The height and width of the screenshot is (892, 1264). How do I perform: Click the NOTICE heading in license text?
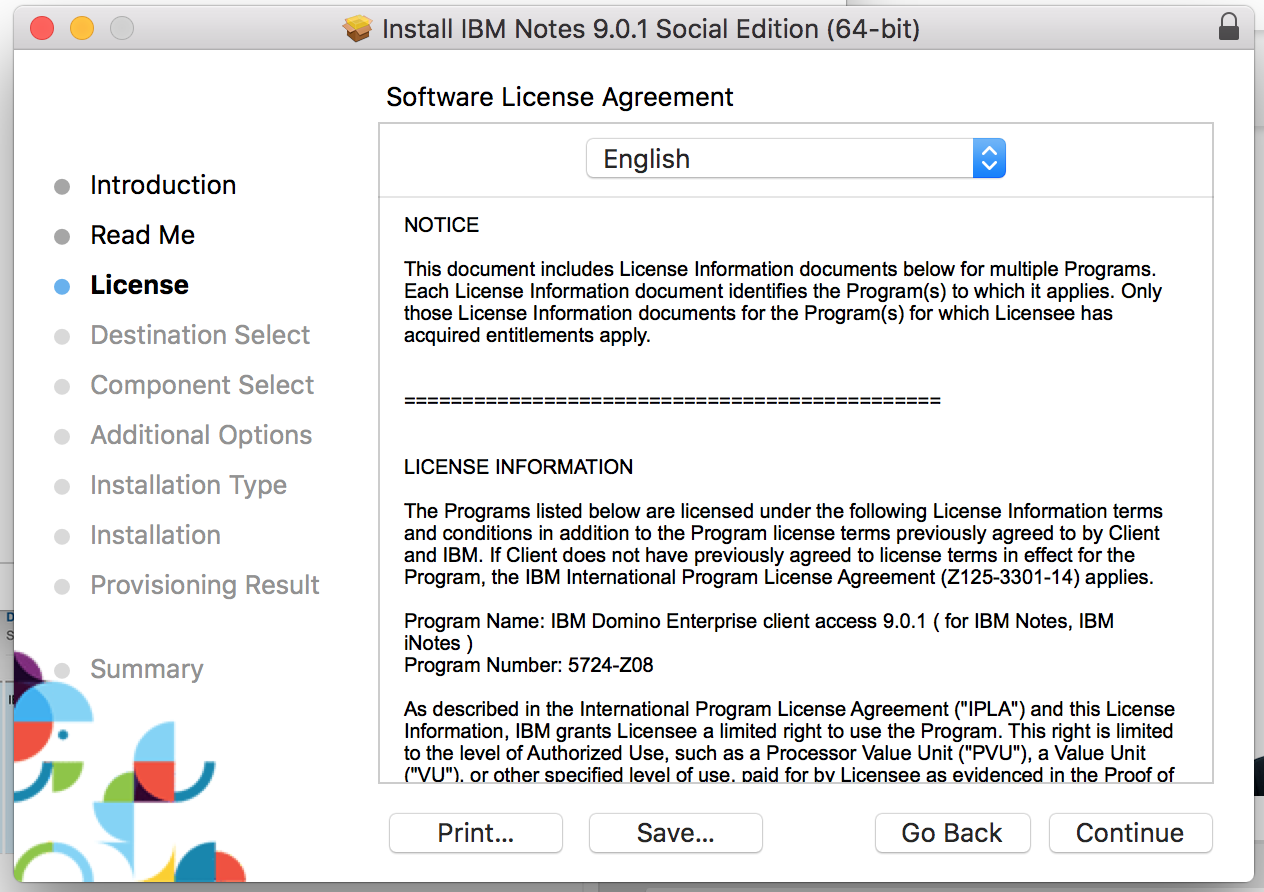point(441,225)
